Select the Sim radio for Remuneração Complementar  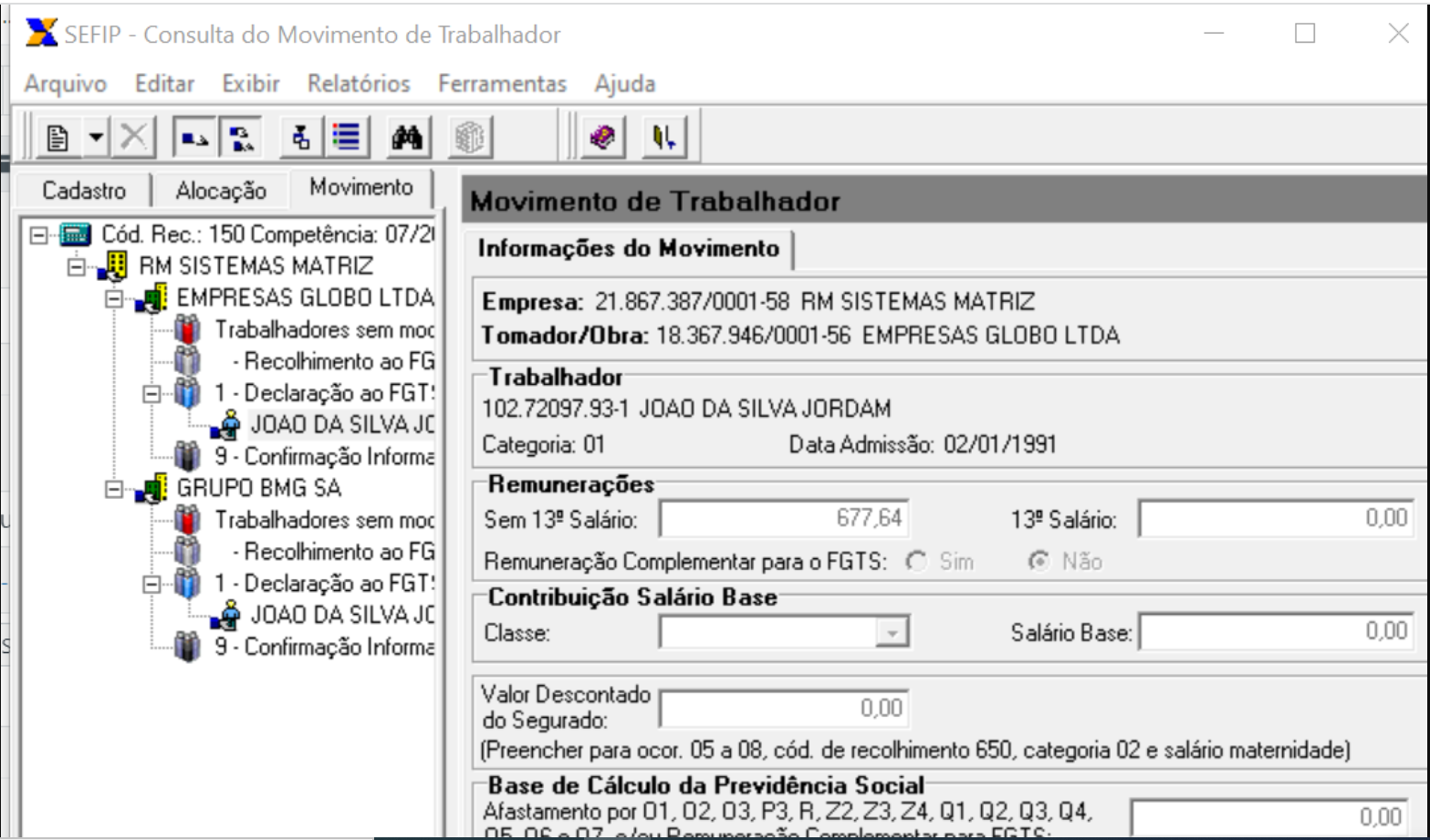pos(916,562)
